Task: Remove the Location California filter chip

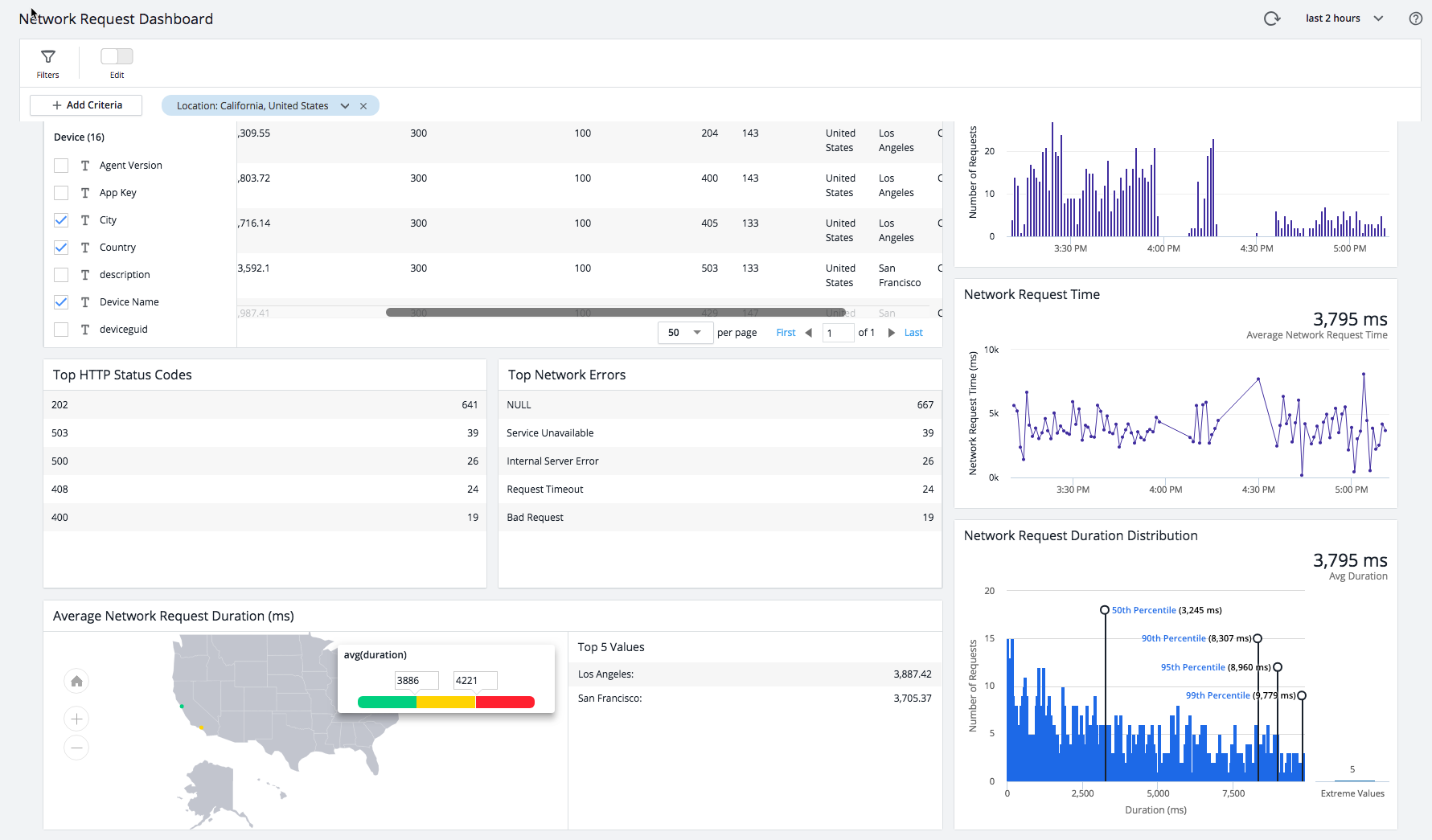Action: (x=363, y=106)
